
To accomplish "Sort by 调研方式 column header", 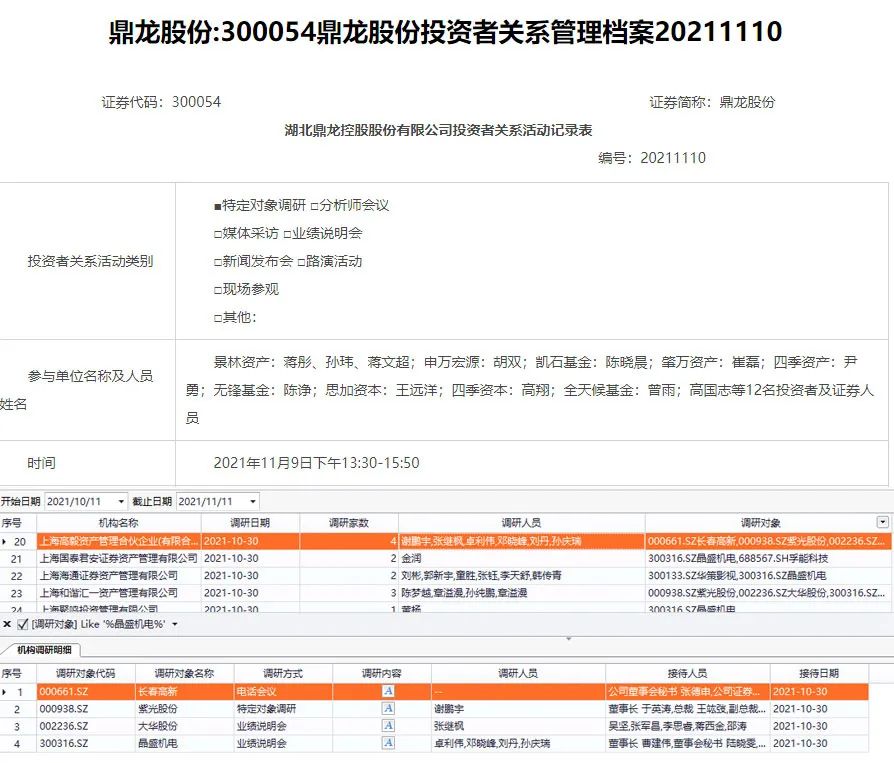I will point(283,673).
